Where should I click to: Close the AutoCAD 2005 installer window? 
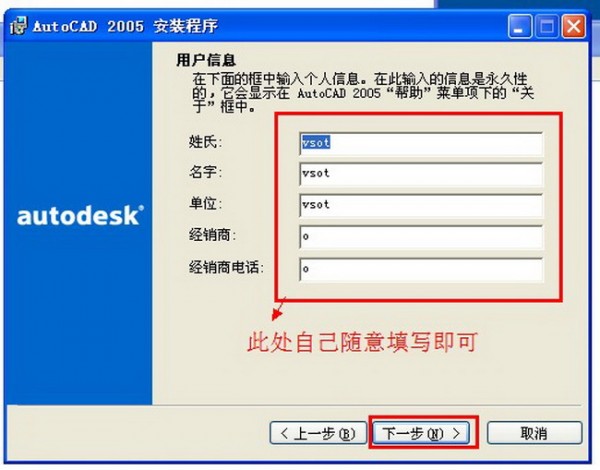coord(574,26)
